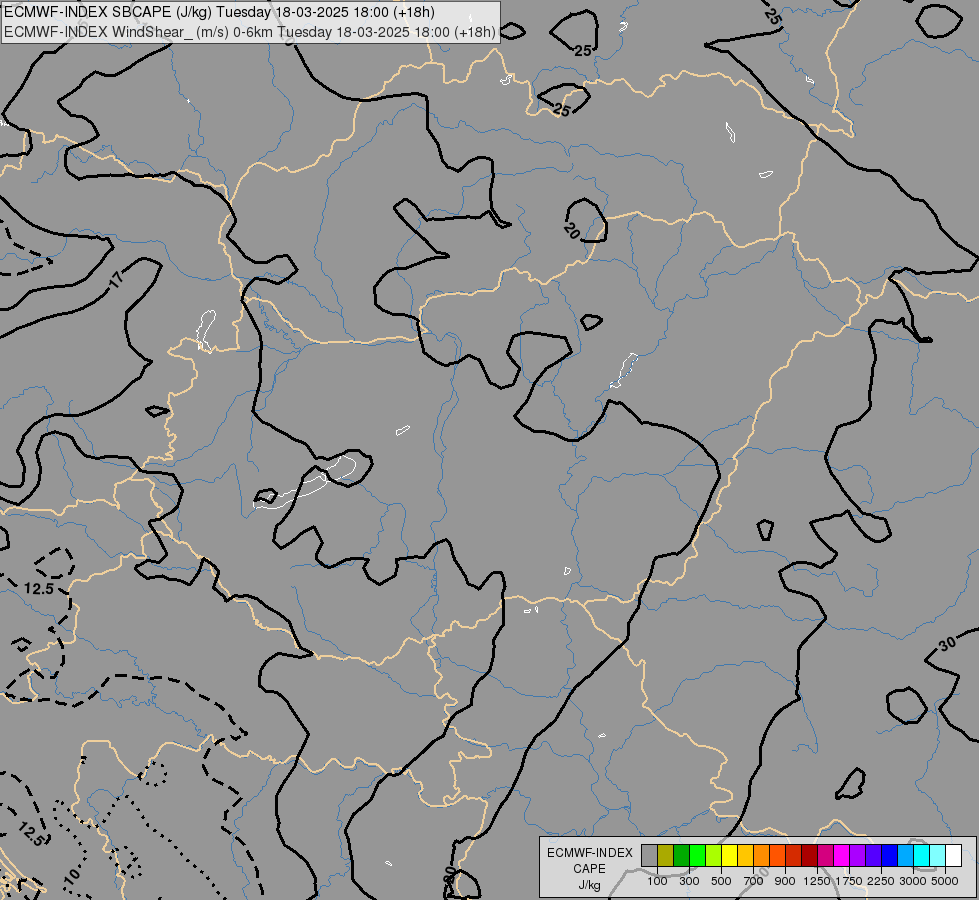Select the bright green legend swatch
This screenshot has width=979, height=900.
pos(697,856)
